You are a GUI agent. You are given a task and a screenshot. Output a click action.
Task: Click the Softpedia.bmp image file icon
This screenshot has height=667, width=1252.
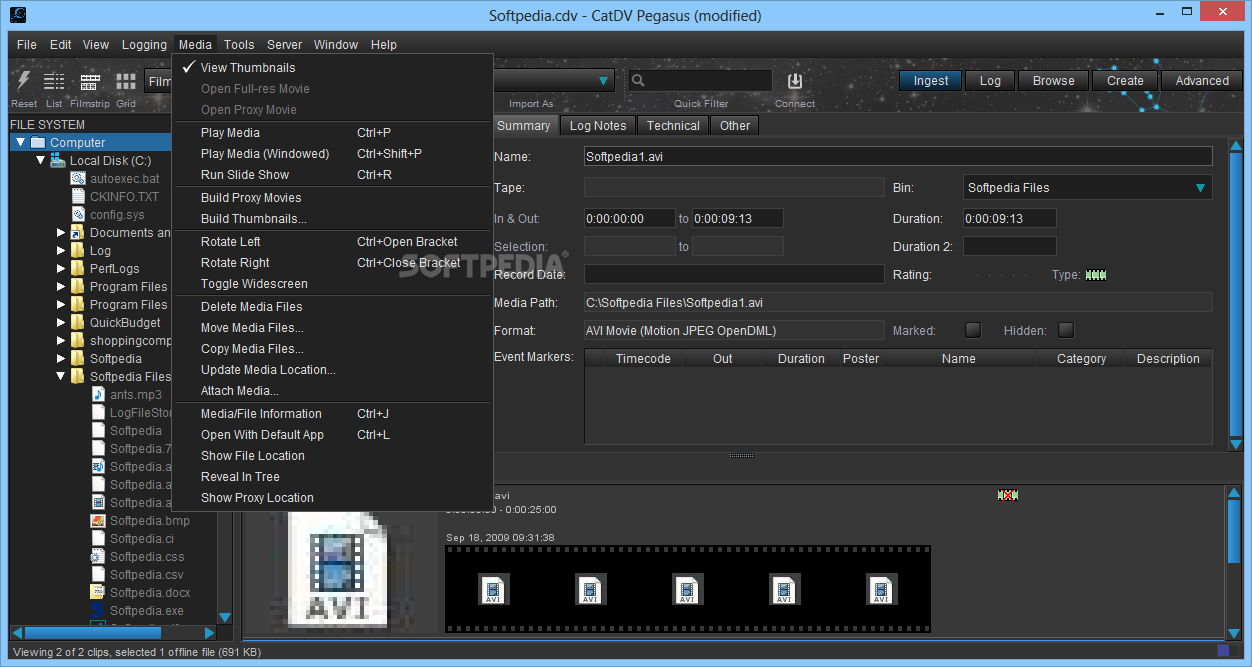pos(98,521)
